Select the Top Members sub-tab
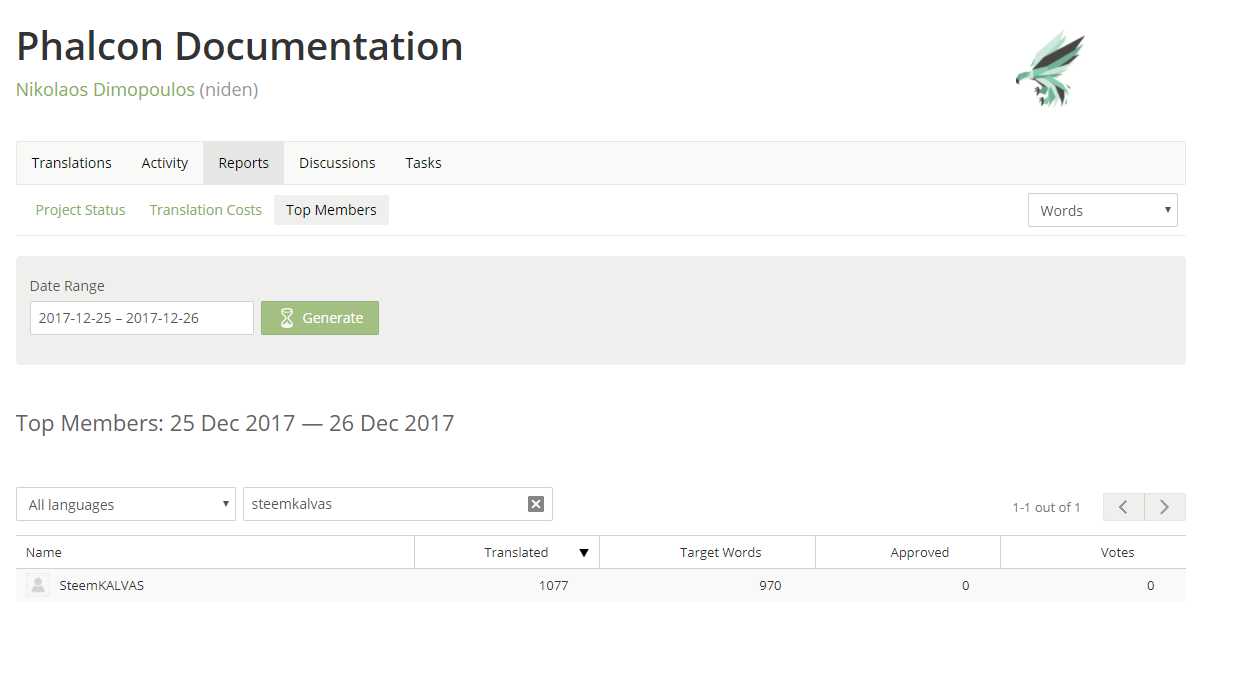 [x=331, y=210]
